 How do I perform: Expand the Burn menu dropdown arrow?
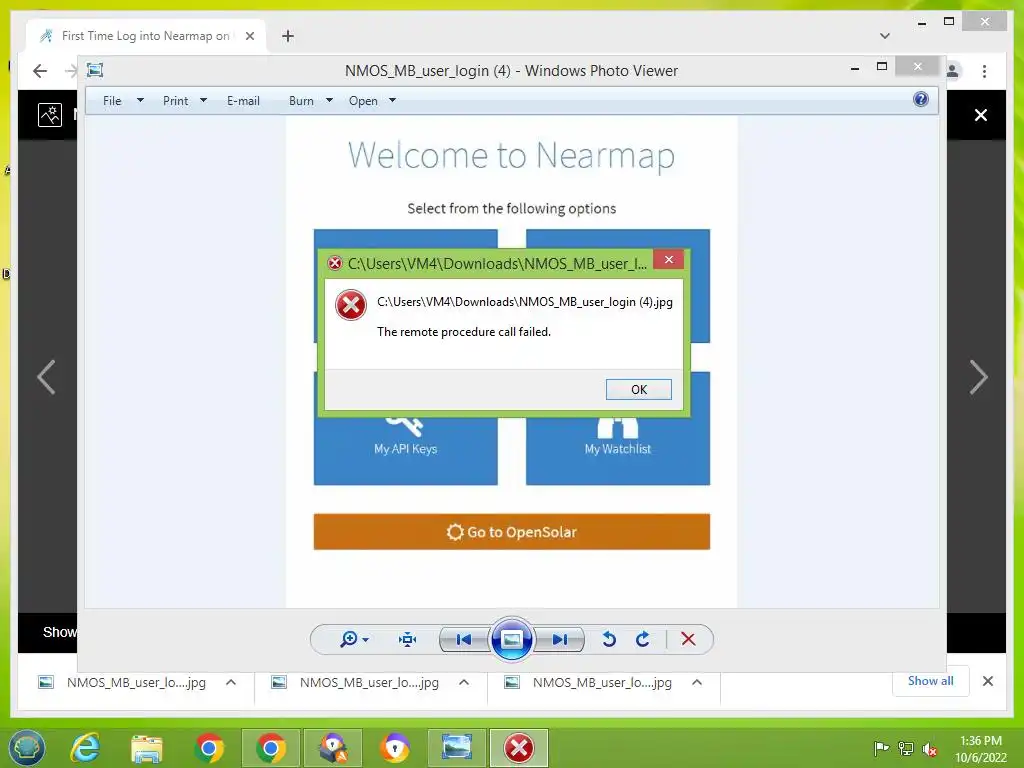(x=329, y=101)
